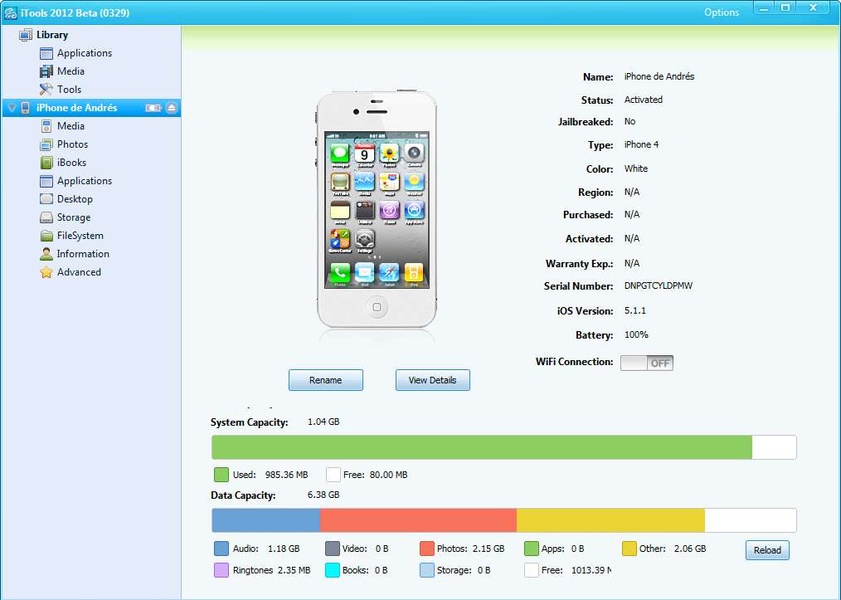Open Desktop under the iPhone device
The width and height of the screenshot is (841, 600).
(x=74, y=199)
